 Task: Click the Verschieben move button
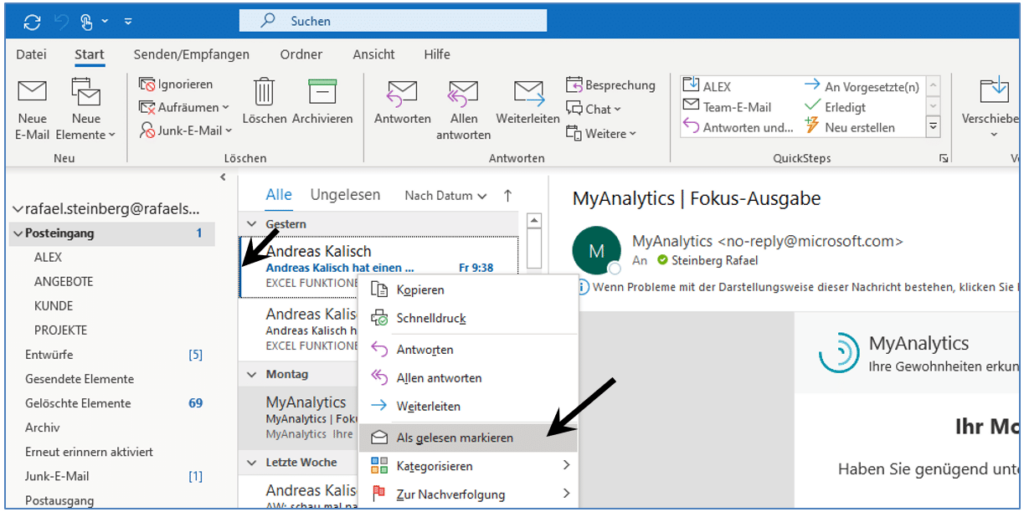pos(989,108)
